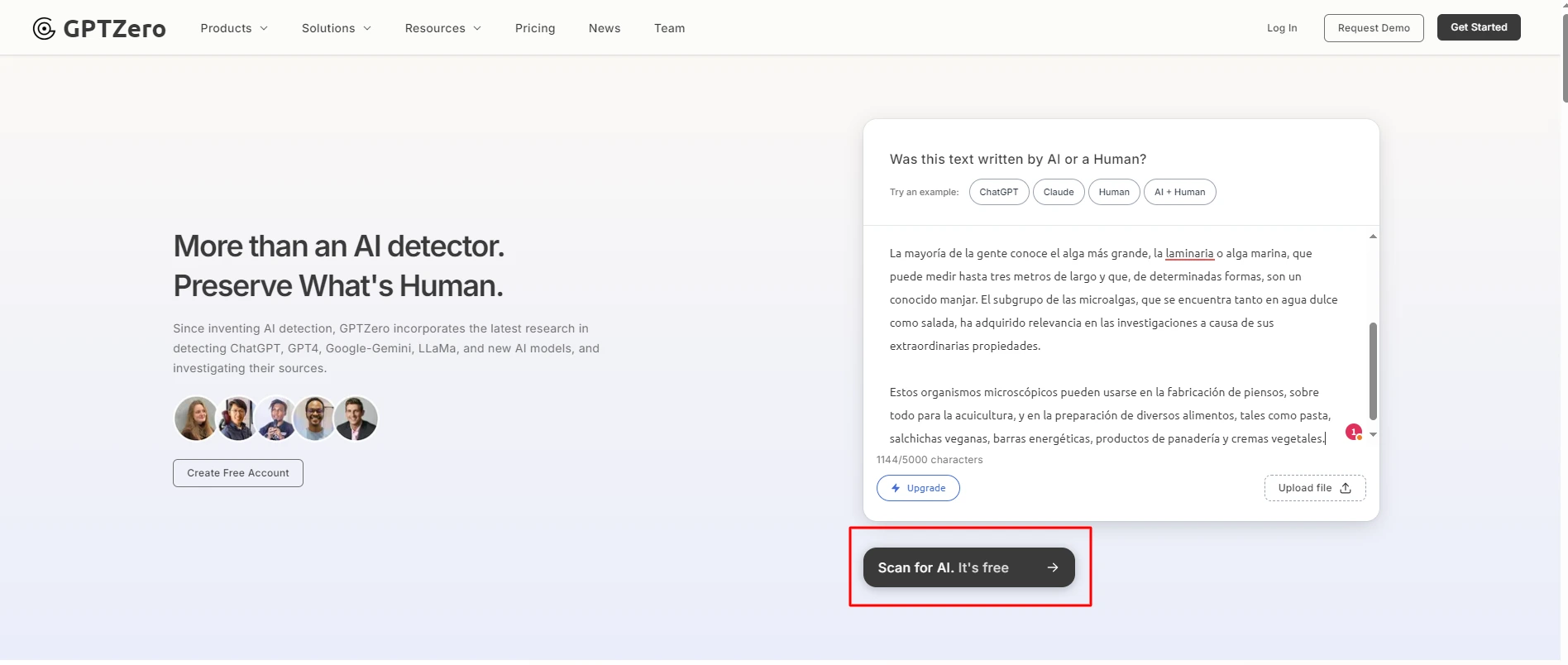Viewport: 1568px width, 665px height.
Task: Expand the Resources menu
Action: pyautogui.click(x=442, y=28)
